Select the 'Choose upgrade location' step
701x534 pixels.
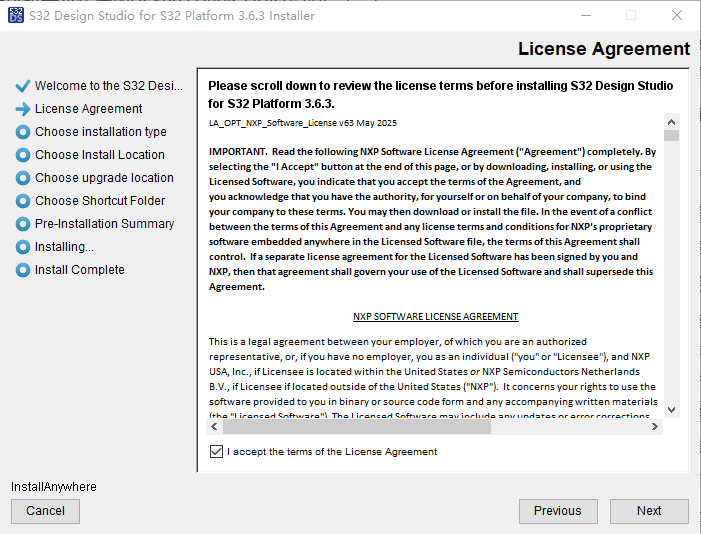click(104, 178)
